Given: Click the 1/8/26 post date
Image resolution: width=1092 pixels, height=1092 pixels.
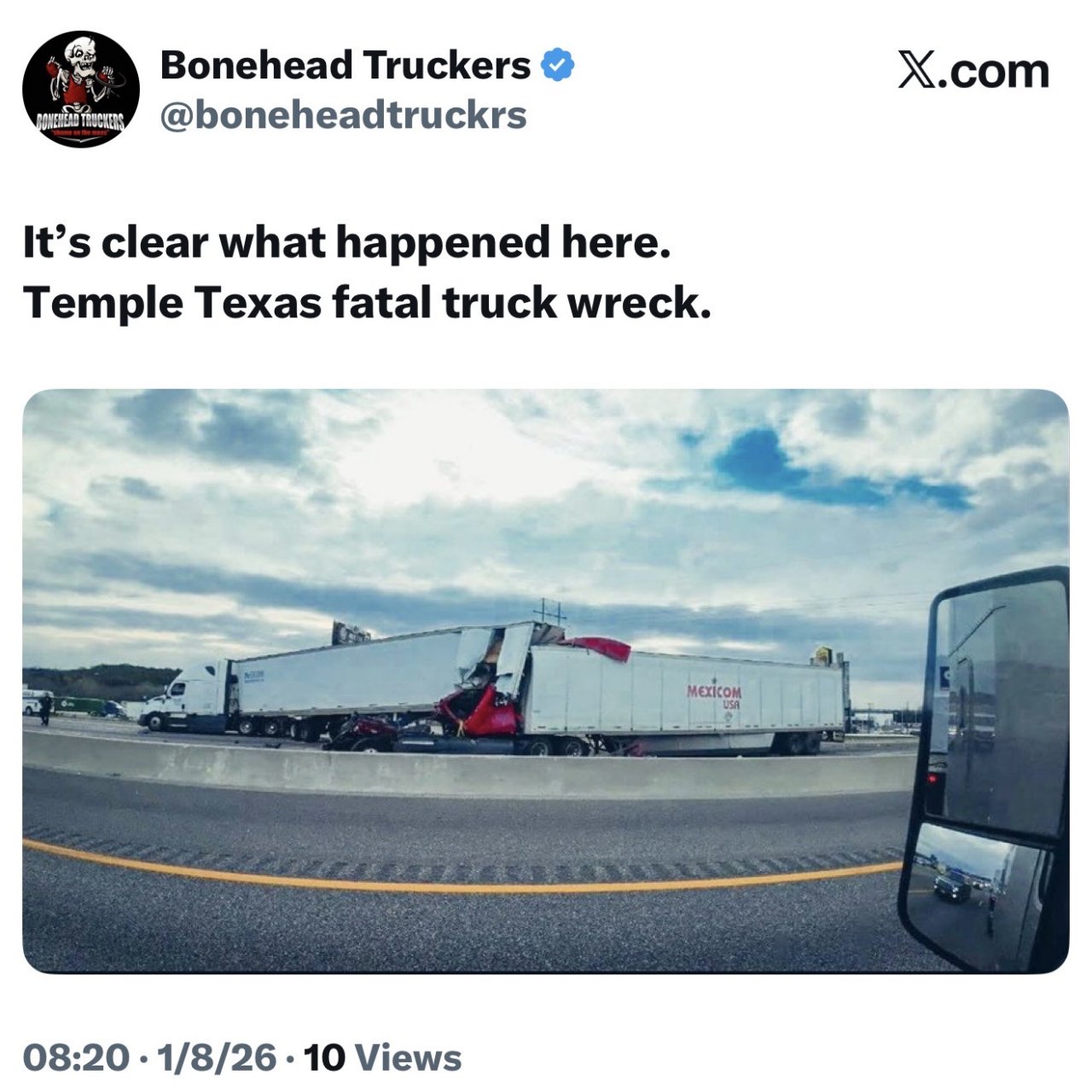Looking at the screenshot, I should coord(216,1058).
